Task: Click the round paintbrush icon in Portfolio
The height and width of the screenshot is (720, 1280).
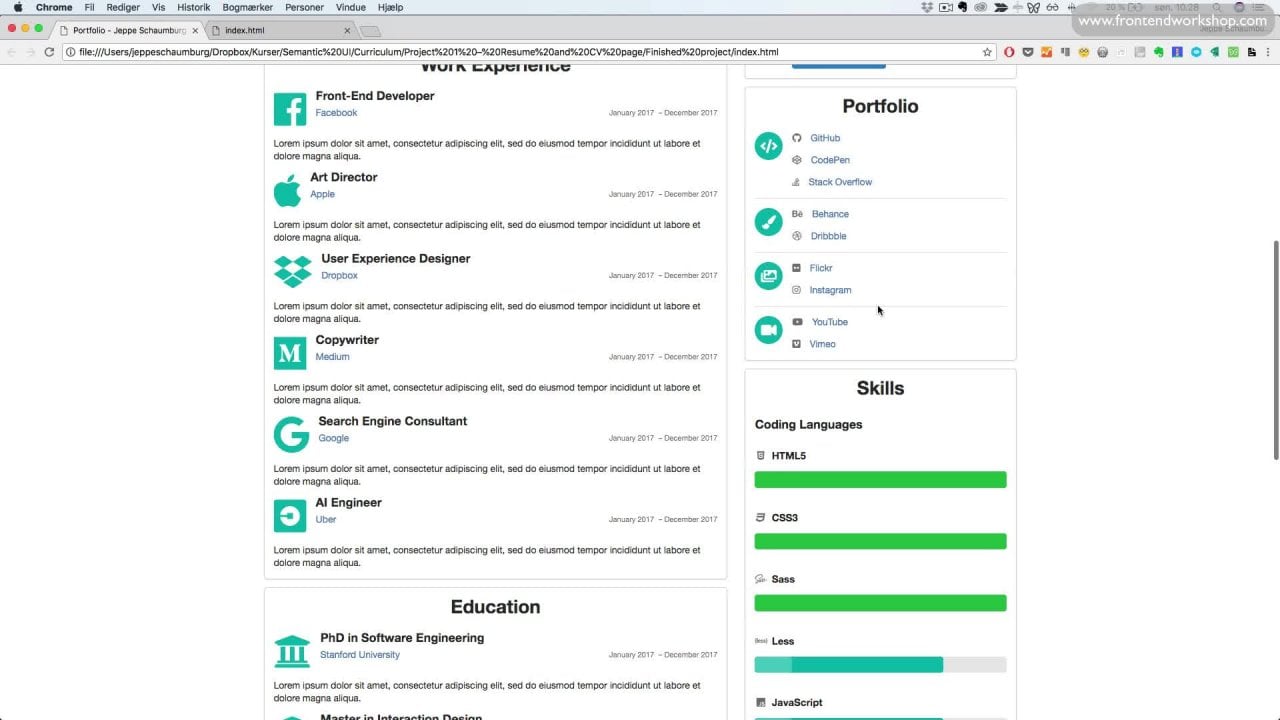Action: (768, 222)
